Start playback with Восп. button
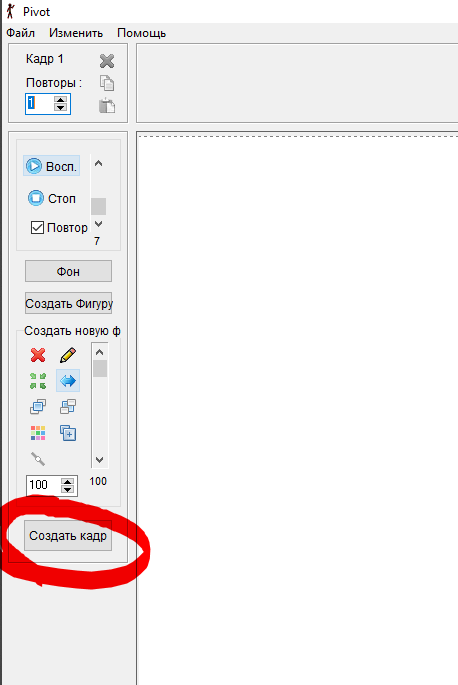458x685 pixels. [x=51, y=166]
